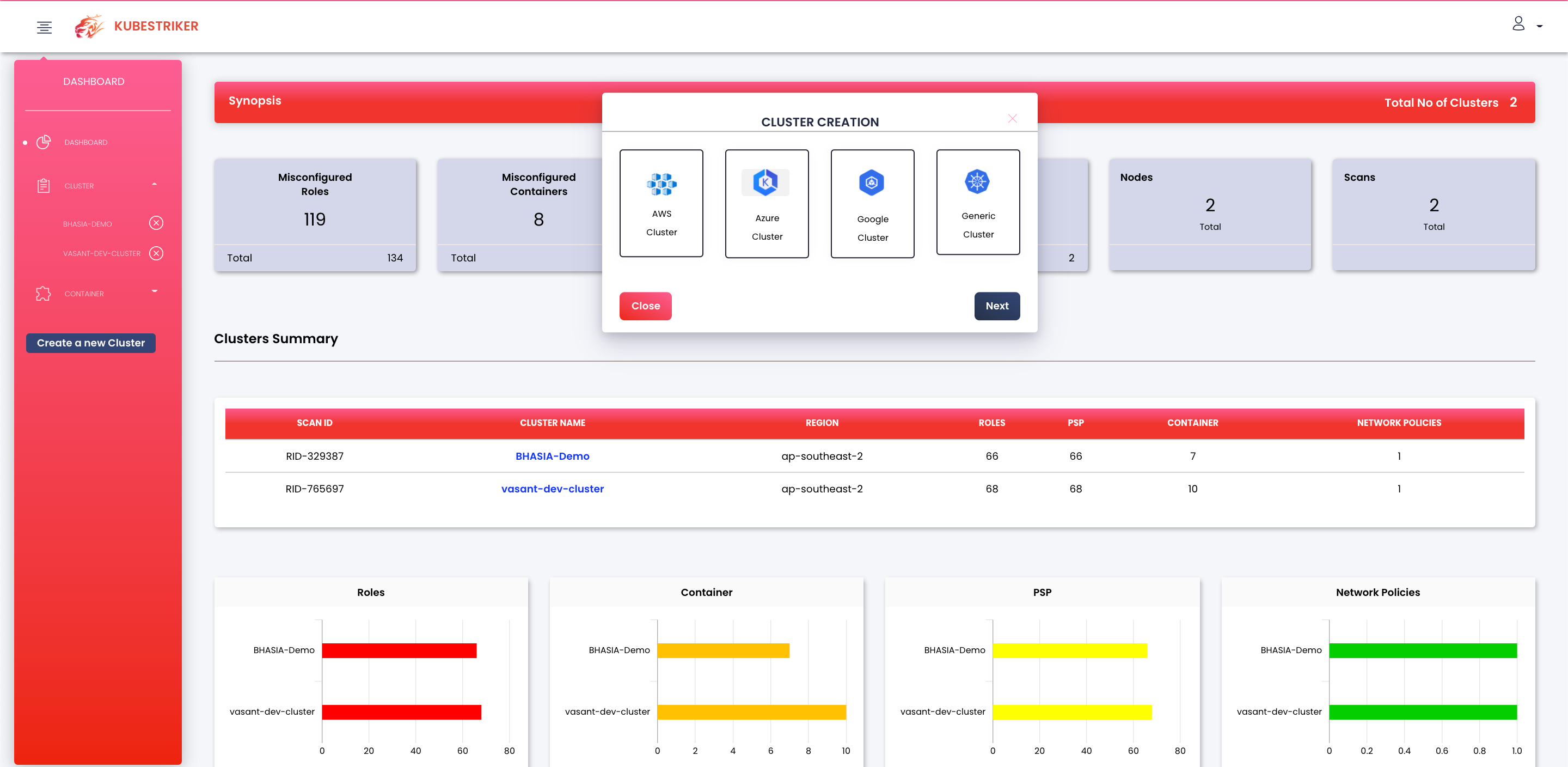Click the Kubestriker dragon logo
The image size is (1568, 767).
click(x=89, y=26)
